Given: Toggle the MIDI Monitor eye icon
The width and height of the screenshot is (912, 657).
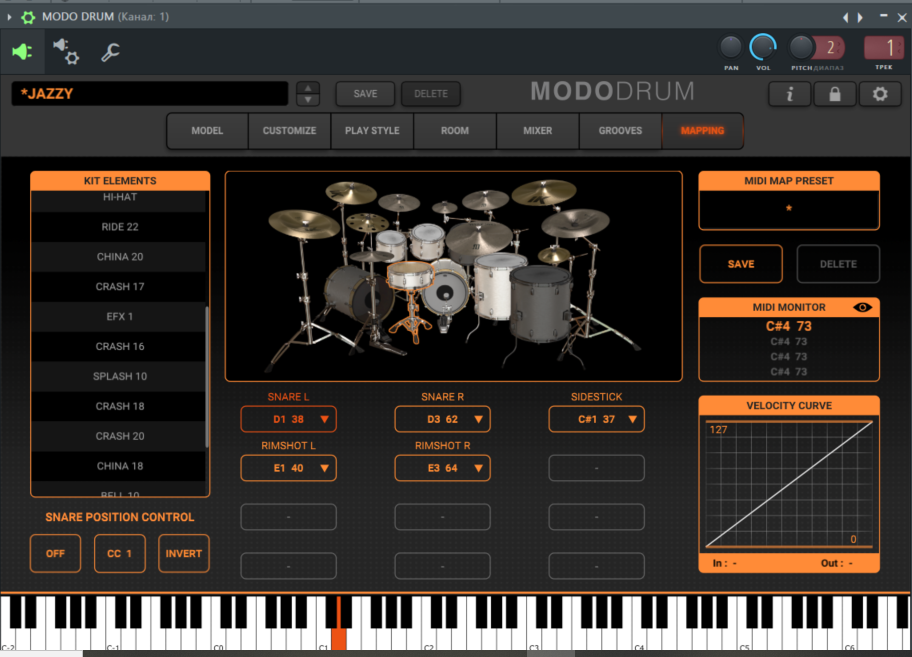Looking at the screenshot, I should [x=863, y=308].
